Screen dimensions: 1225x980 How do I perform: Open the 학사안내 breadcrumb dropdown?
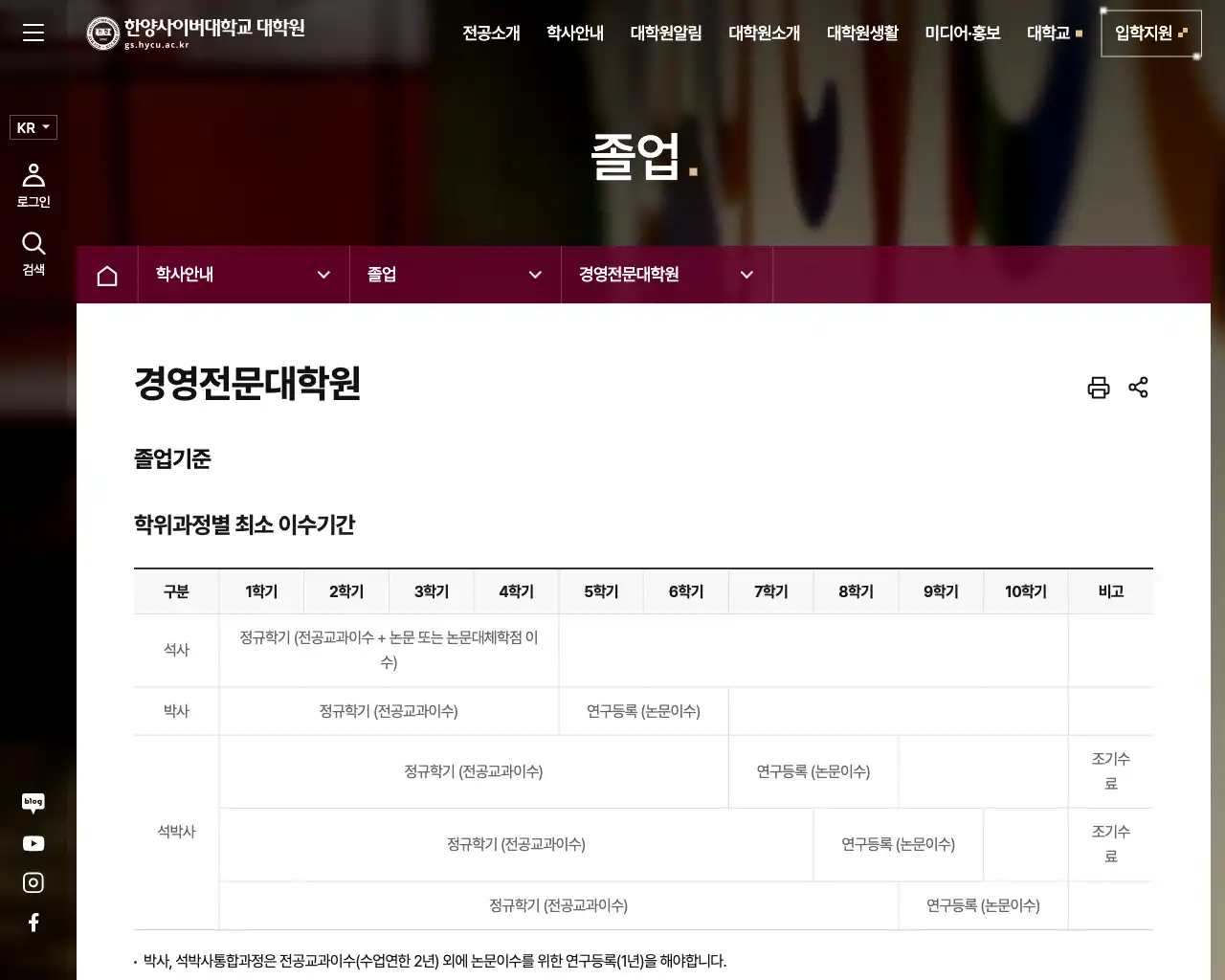coord(243,275)
